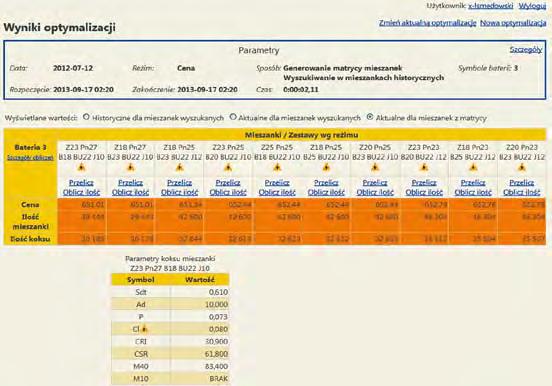Click the warning icon under Z23 Pn25 mix
Viewport: 552px width, 386px height.
pyautogui.click(x=228, y=167)
